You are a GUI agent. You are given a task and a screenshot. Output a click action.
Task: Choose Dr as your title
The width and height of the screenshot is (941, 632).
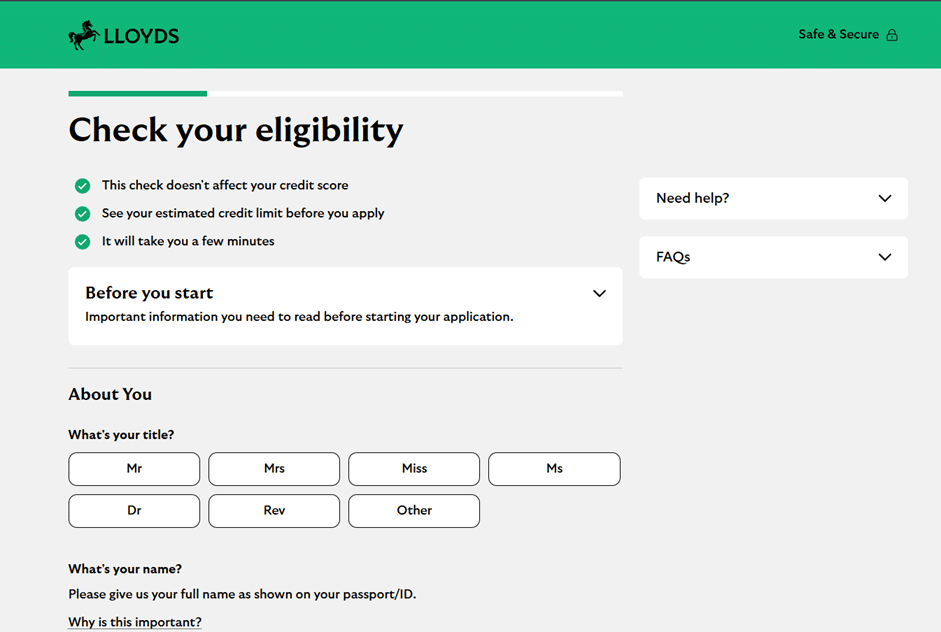(134, 511)
